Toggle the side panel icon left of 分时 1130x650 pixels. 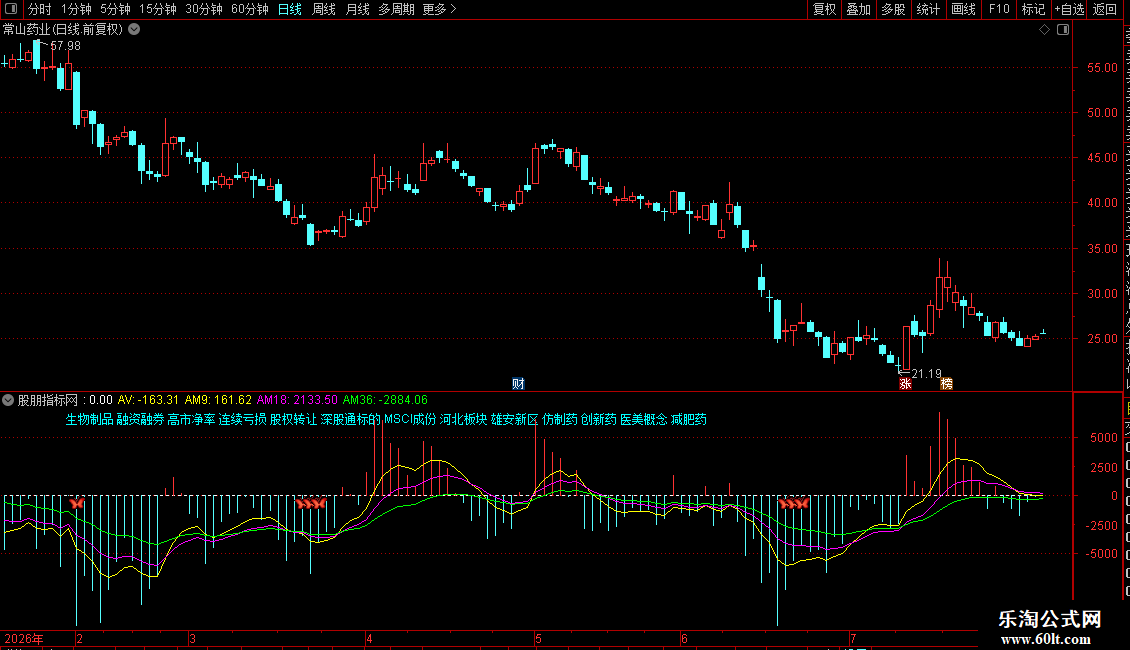tap(11, 9)
